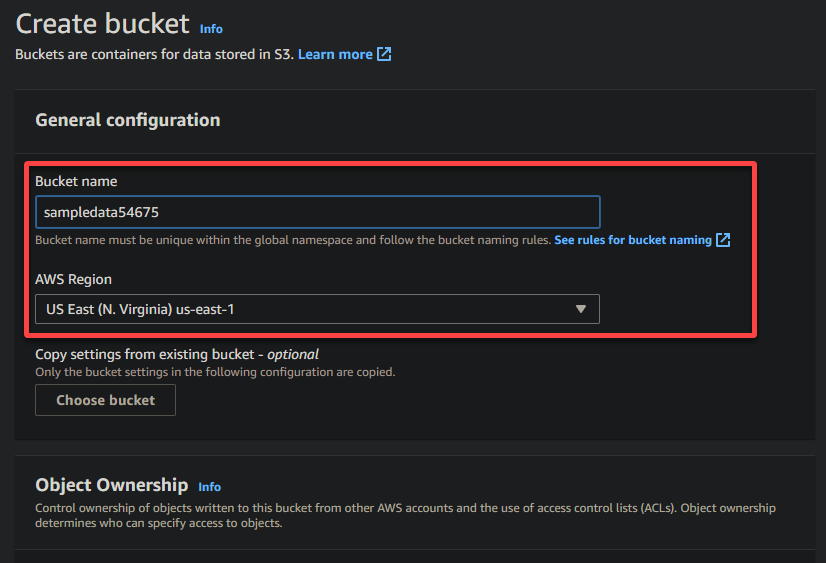The height and width of the screenshot is (563, 826).
Task: Click the Object Ownership description paragraph
Action: 405,516
